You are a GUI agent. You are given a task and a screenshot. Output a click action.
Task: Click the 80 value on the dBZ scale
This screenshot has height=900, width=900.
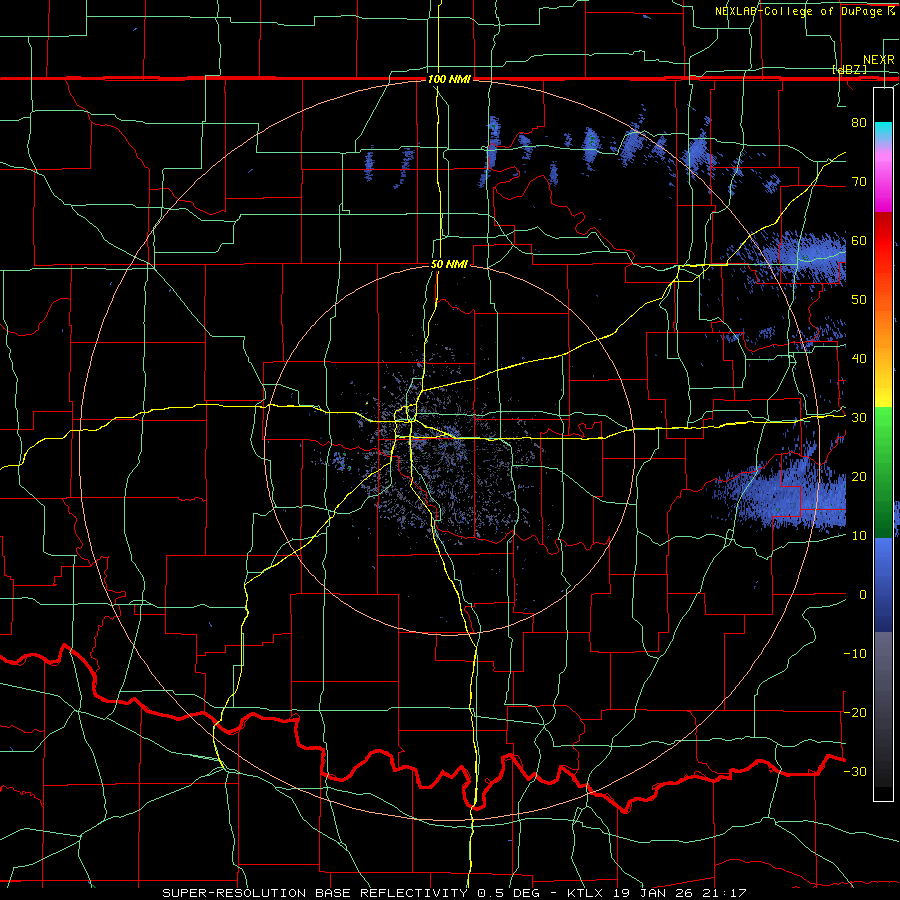(859, 122)
